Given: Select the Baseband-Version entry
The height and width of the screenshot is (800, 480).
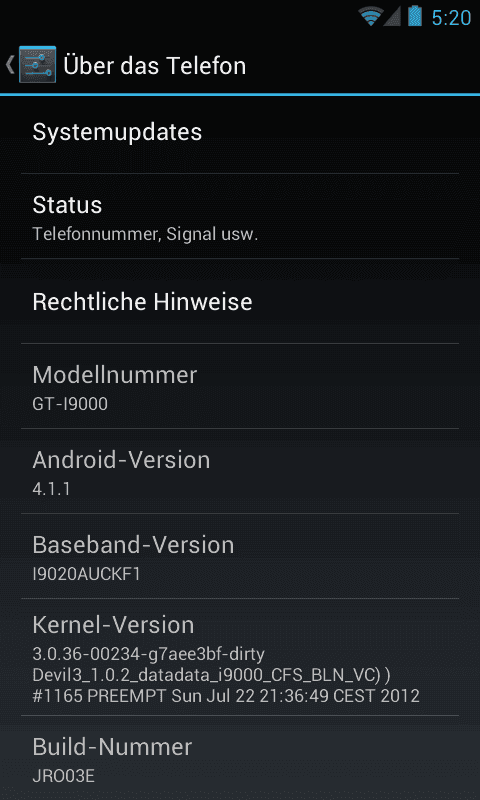Looking at the screenshot, I should click(240, 556).
